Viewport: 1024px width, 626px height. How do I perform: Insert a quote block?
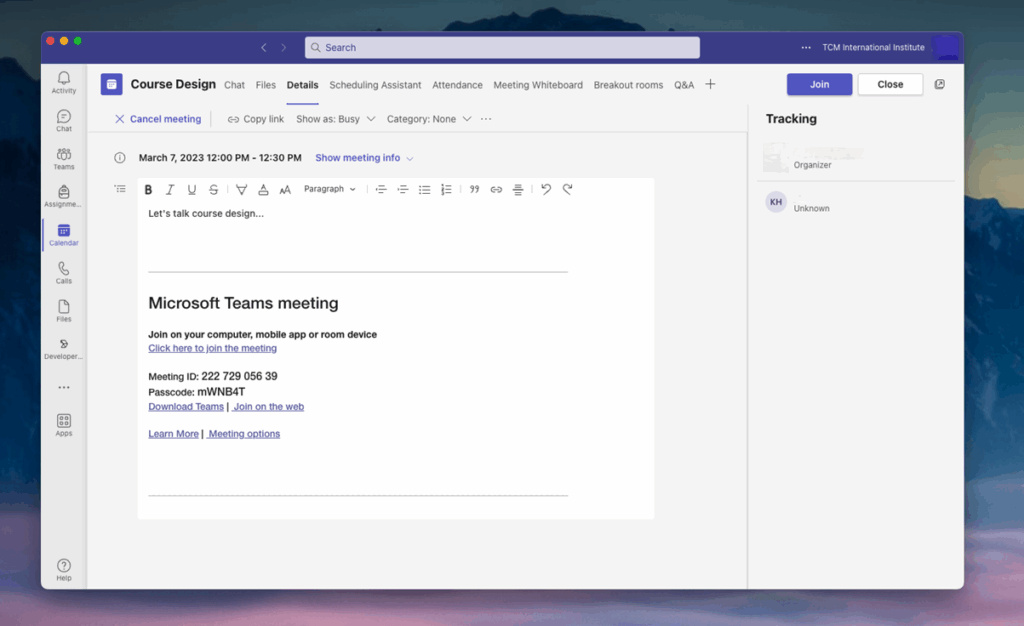(x=474, y=189)
